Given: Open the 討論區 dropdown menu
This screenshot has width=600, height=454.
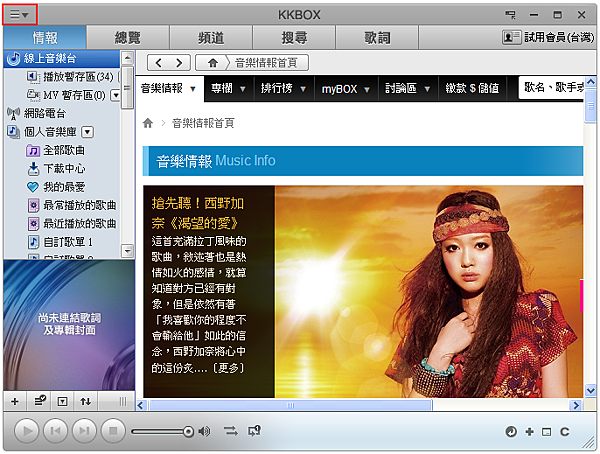Looking at the screenshot, I should tap(408, 89).
